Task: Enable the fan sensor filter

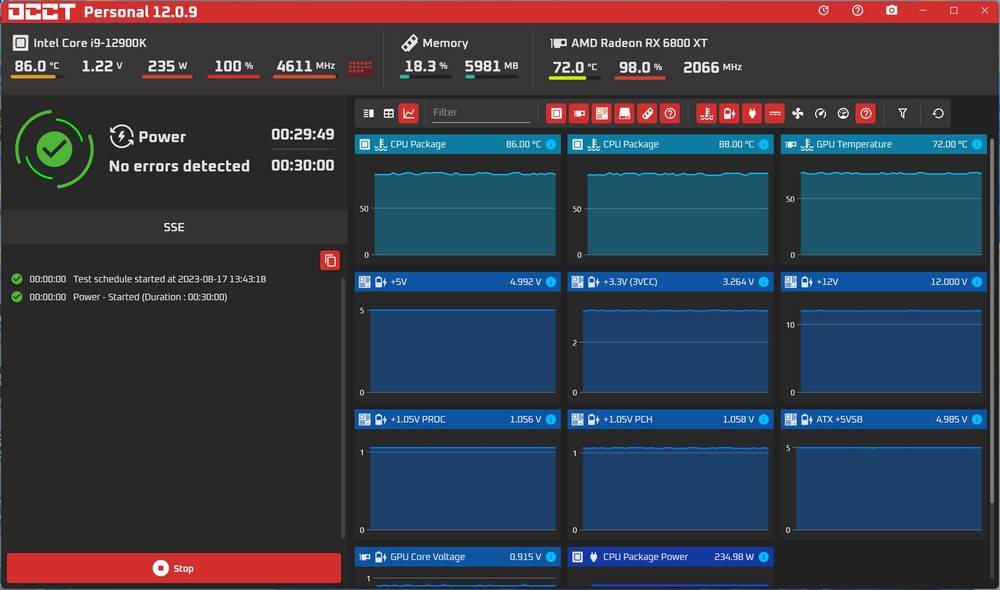Action: (x=797, y=114)
